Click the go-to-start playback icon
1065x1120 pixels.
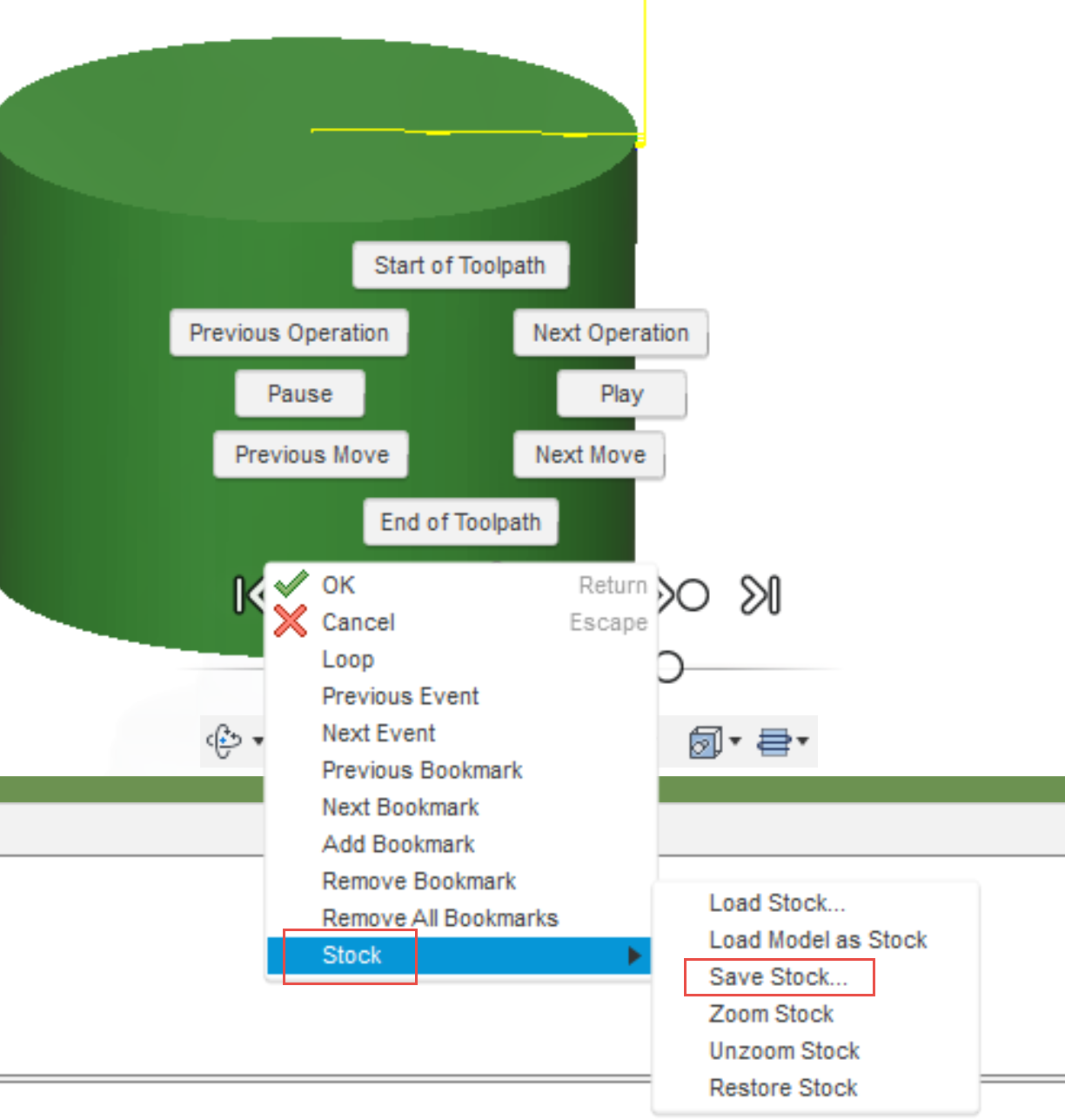[x=247, y=594]
